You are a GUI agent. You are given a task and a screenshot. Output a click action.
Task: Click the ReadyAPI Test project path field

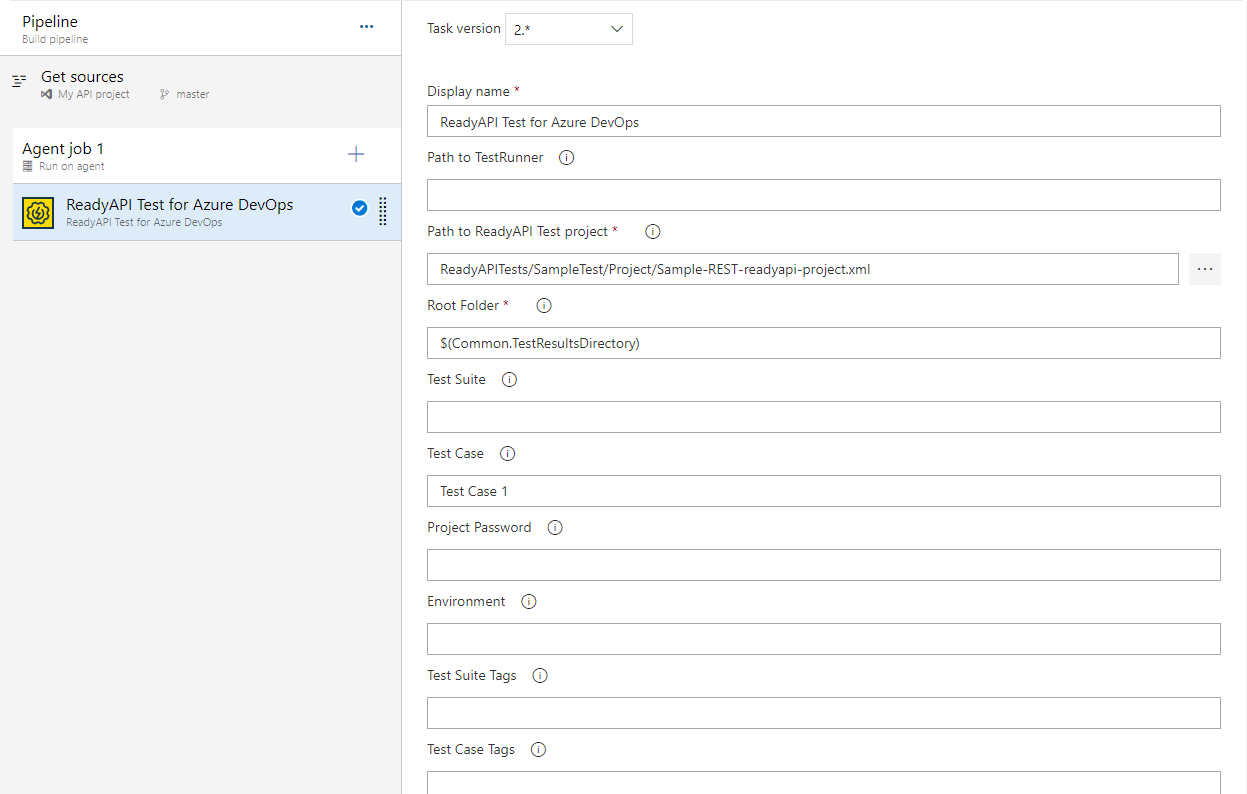[803, 269]
